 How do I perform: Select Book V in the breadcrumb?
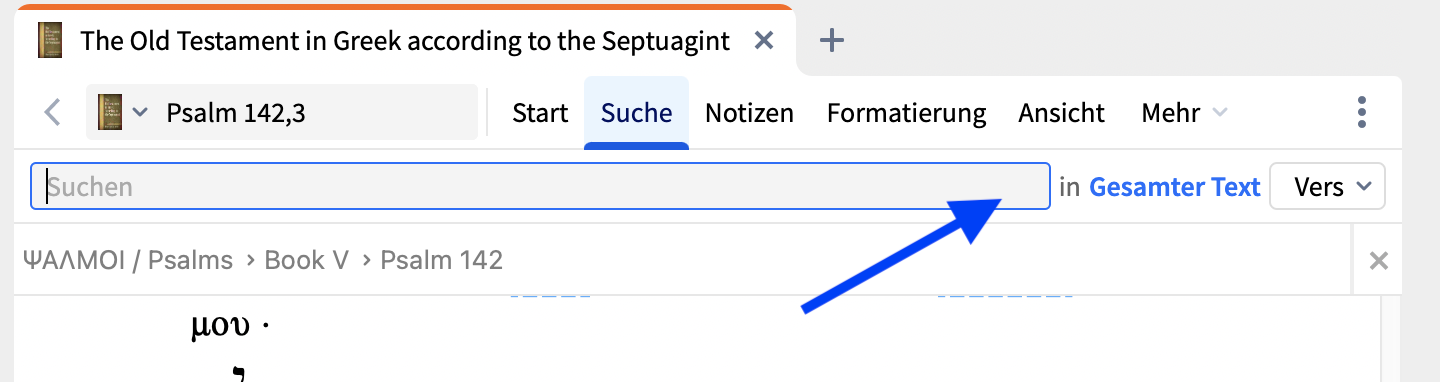(x=306, y=261)
